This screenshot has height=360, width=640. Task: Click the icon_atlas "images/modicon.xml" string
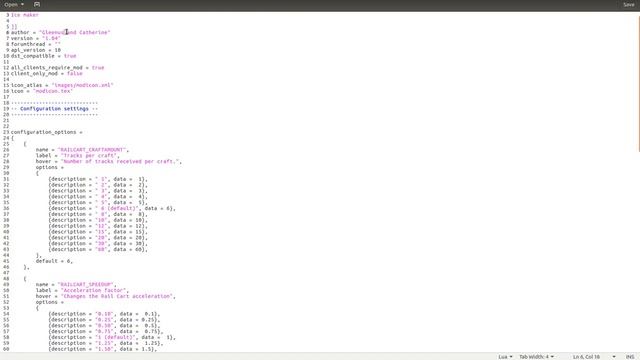82,85
